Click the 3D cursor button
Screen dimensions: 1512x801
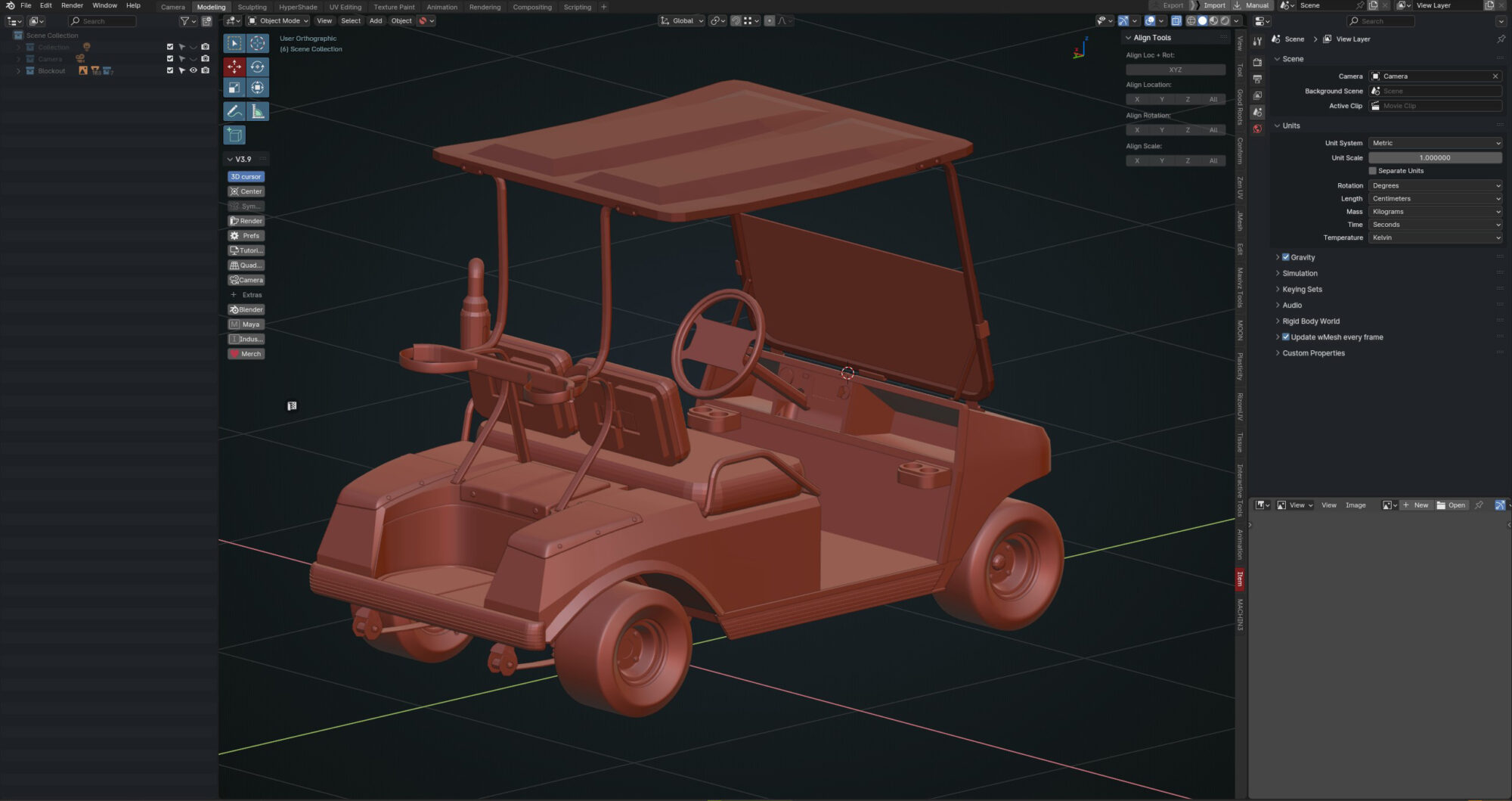[246, 177]
